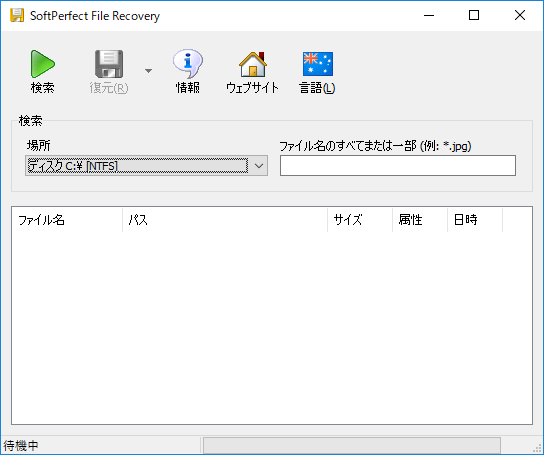Sort results by the 属性 column header

coord(420,220)
